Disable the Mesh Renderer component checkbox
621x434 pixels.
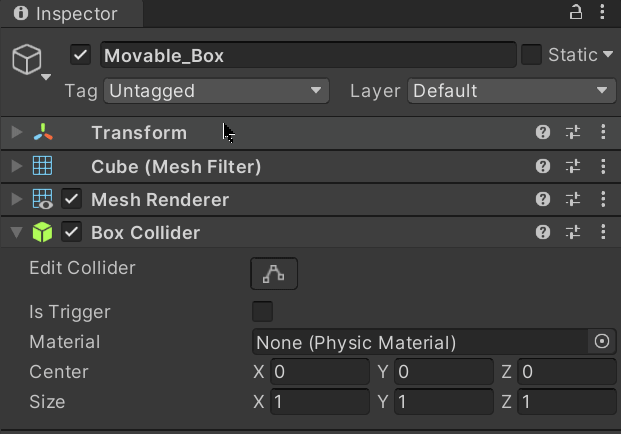71,199
